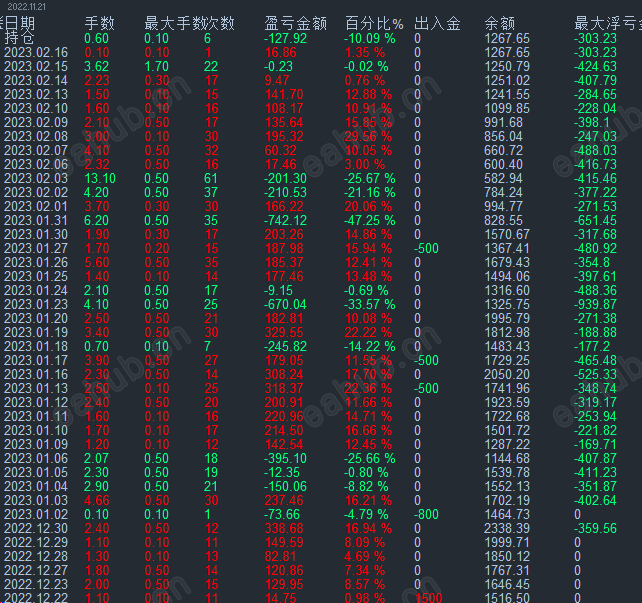Select date 2023.01.23 row
The height and width of the screenshot is (603, 642).
[36, 304]
